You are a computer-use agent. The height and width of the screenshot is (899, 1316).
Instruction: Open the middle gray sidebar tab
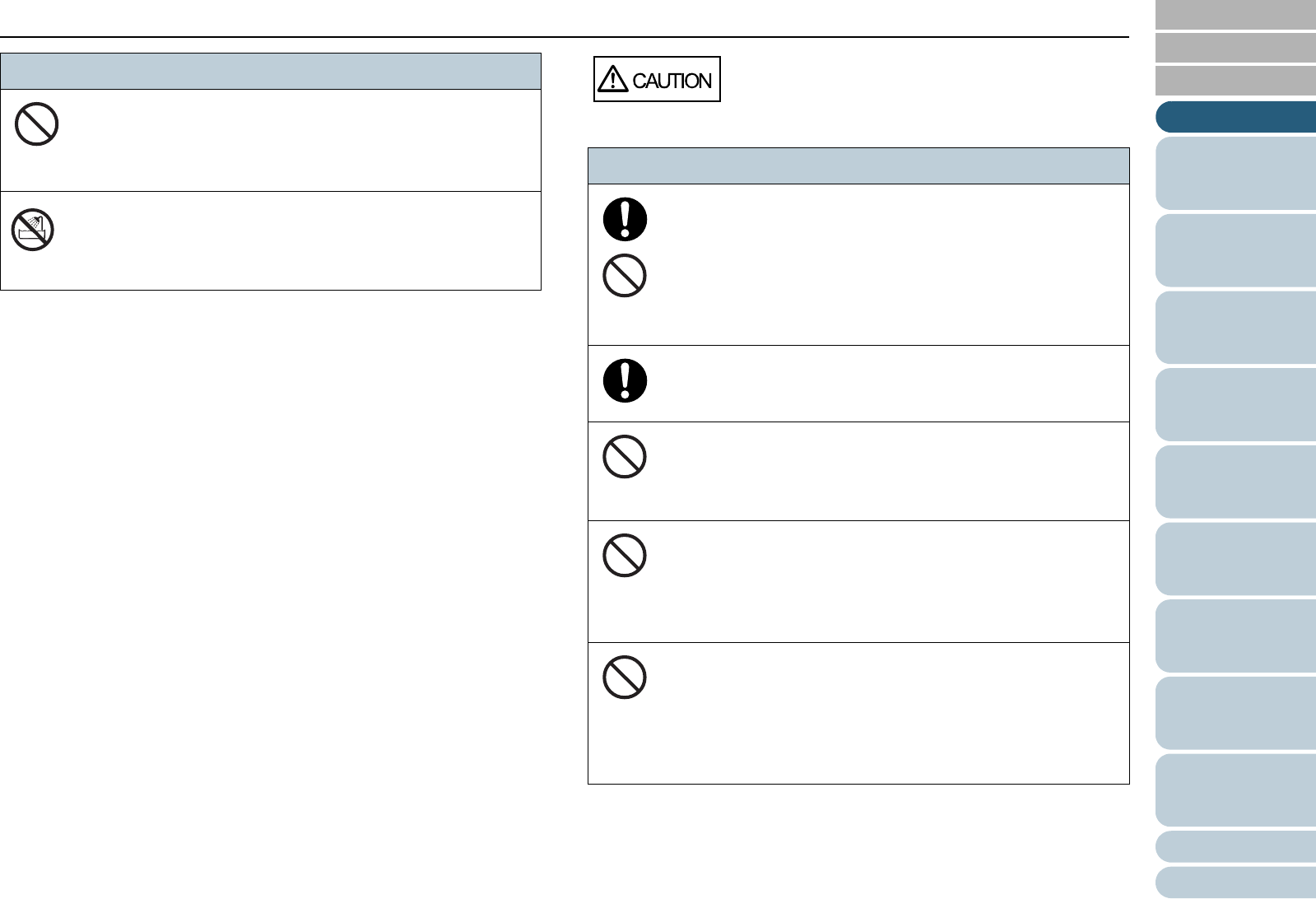click(1235, 48)
